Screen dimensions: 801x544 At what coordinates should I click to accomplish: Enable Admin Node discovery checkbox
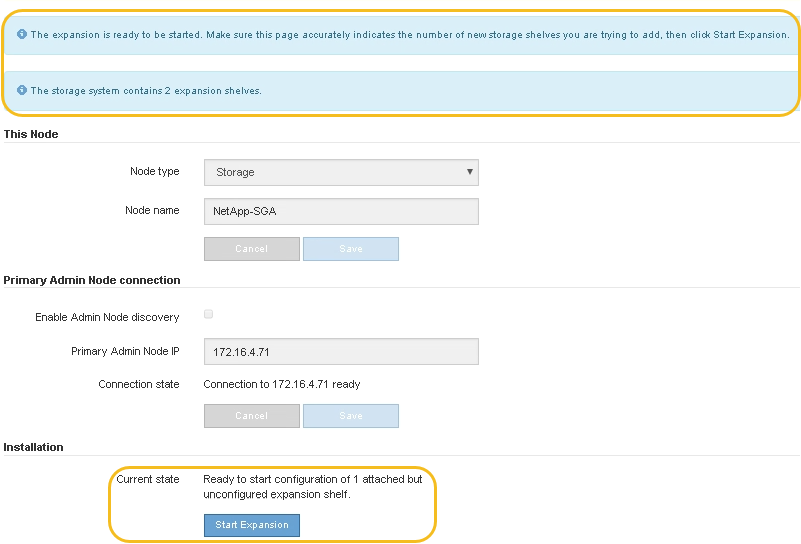click(209, 314)
